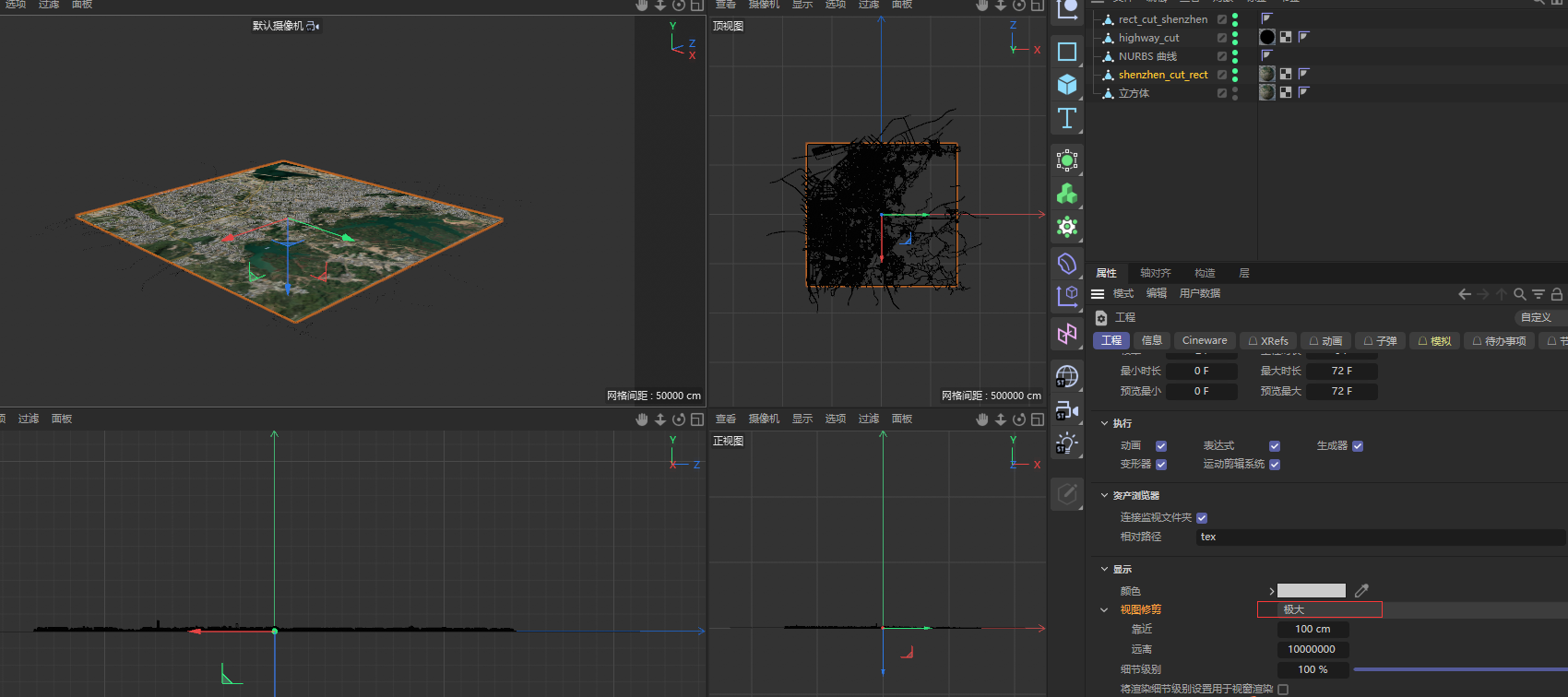Select the highway_cut object in the tree
The height and width of the screenshot is (697, 1568).
[1148, 38]
